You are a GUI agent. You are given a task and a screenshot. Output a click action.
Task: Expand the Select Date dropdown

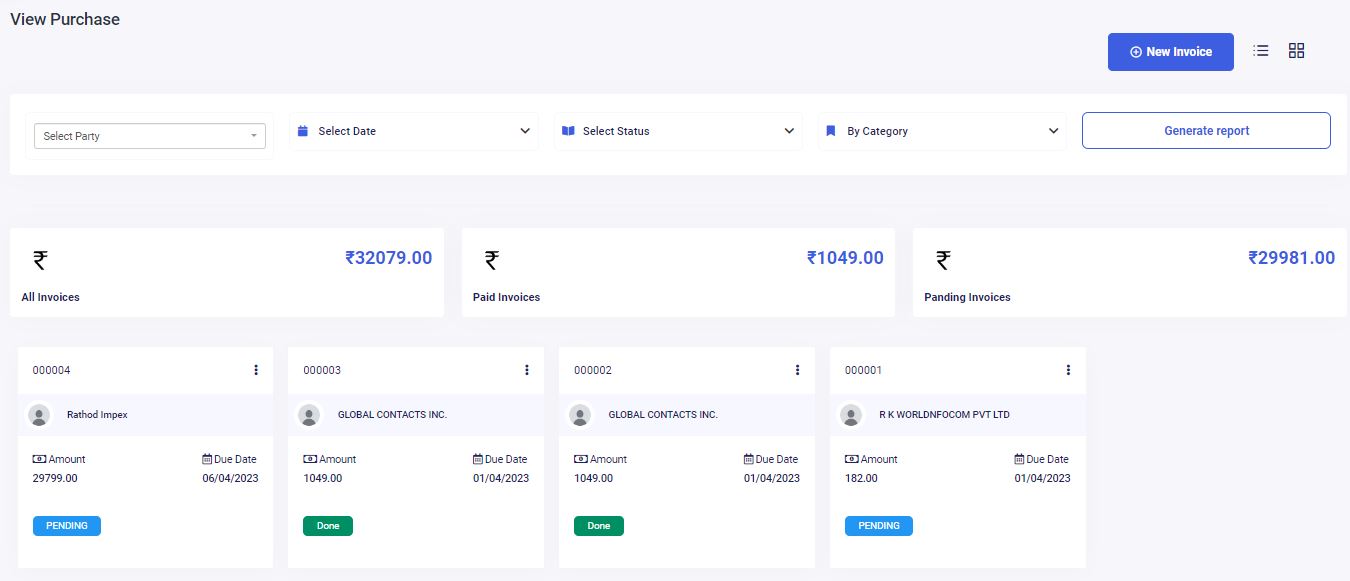point(414,131)
